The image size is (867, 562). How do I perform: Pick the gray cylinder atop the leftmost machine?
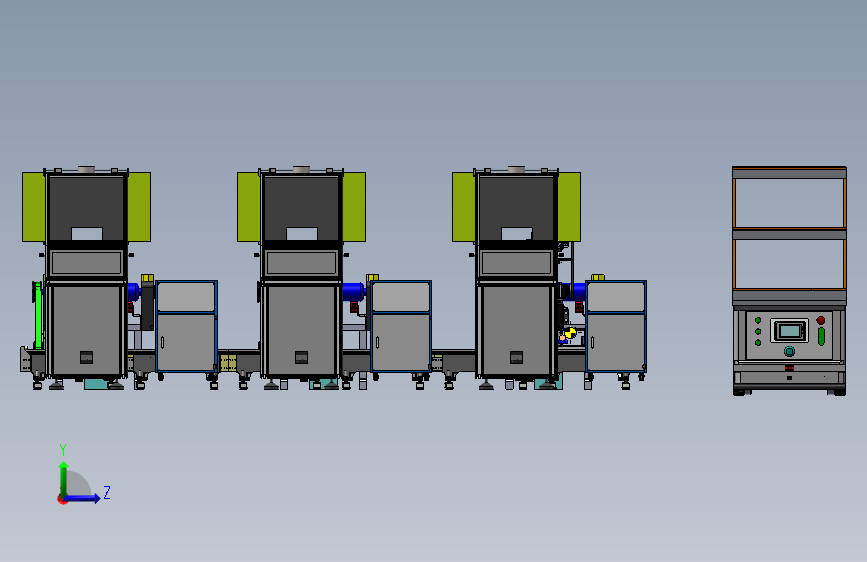(x=86, y=169)
